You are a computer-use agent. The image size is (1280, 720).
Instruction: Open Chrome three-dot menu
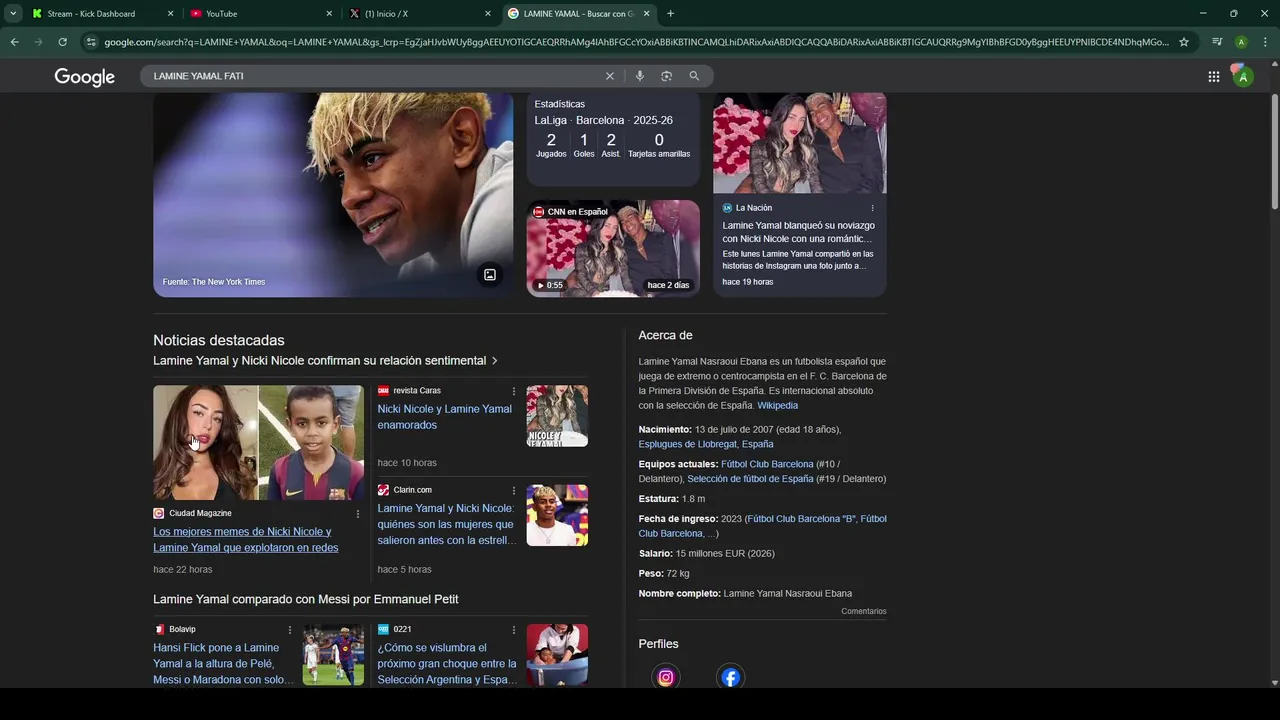coord(1265,42)
